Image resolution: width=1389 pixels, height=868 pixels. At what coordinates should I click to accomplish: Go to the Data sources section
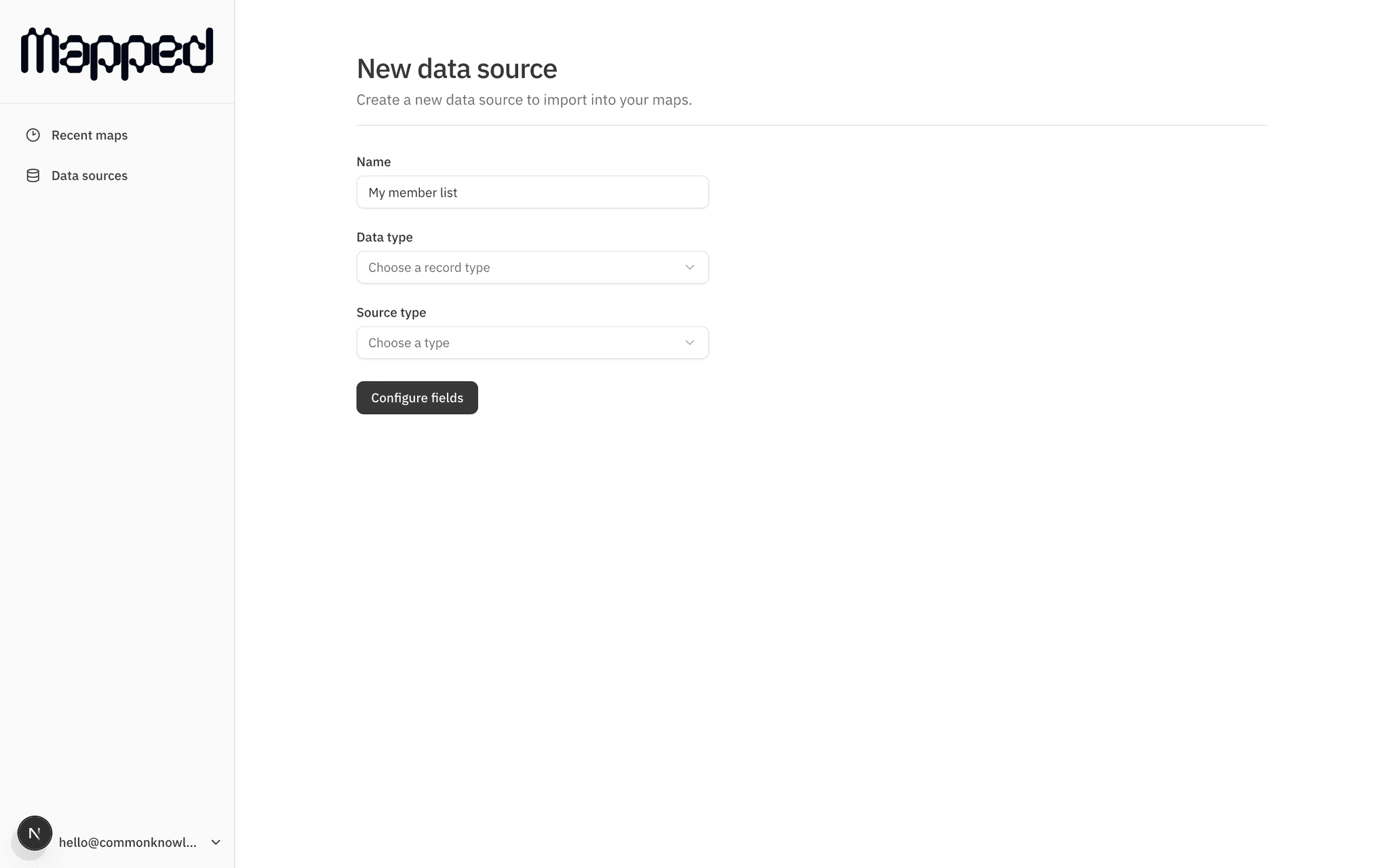89,176
